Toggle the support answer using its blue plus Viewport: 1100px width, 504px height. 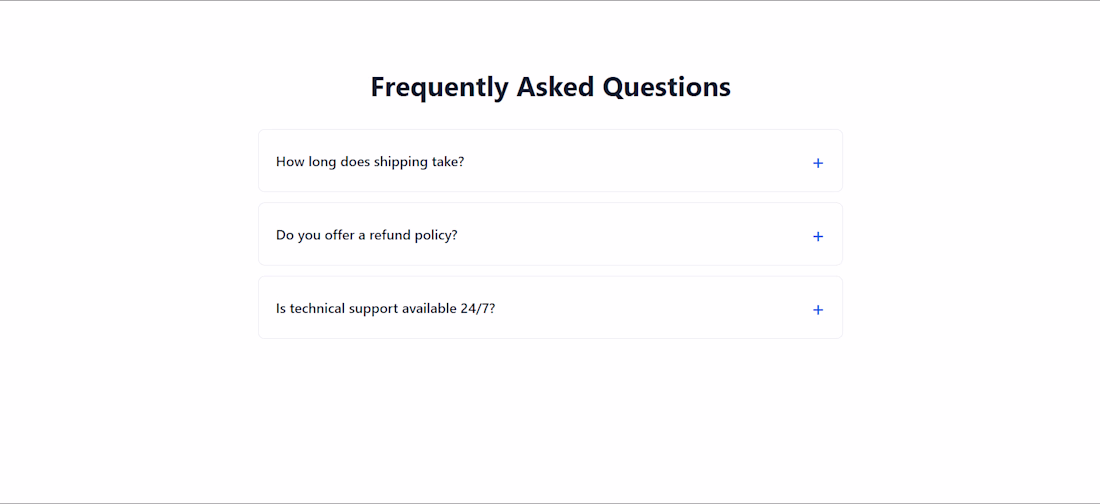(818, 310)
